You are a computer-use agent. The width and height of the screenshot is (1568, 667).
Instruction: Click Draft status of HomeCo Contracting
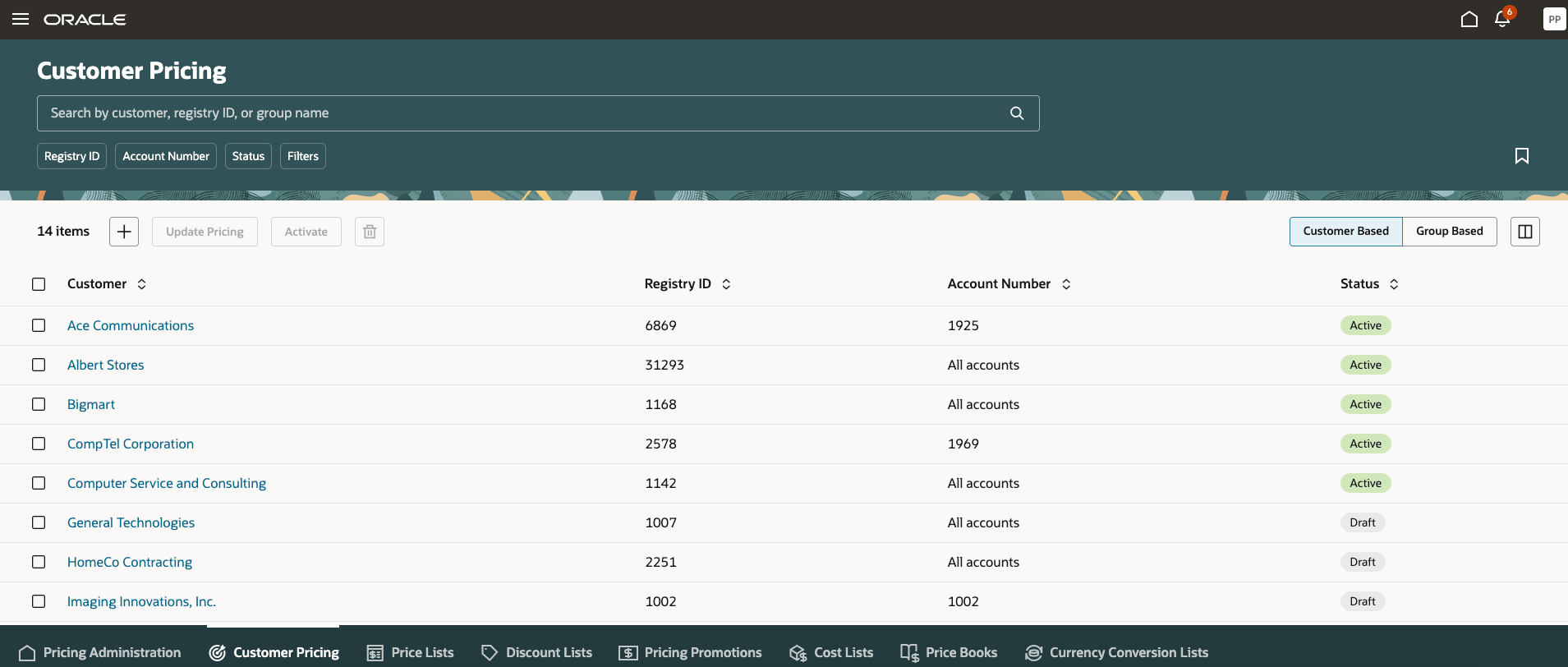(1363, 562)
